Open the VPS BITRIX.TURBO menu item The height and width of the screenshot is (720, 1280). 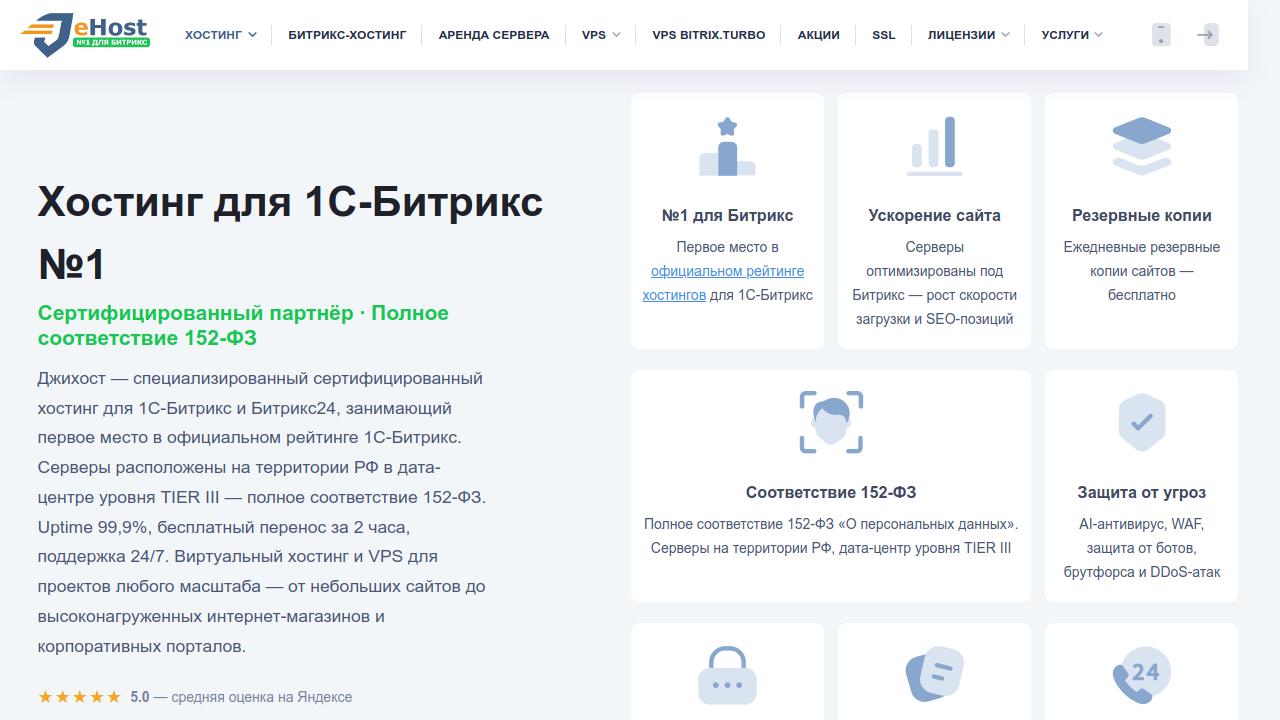tap(709, 34)
